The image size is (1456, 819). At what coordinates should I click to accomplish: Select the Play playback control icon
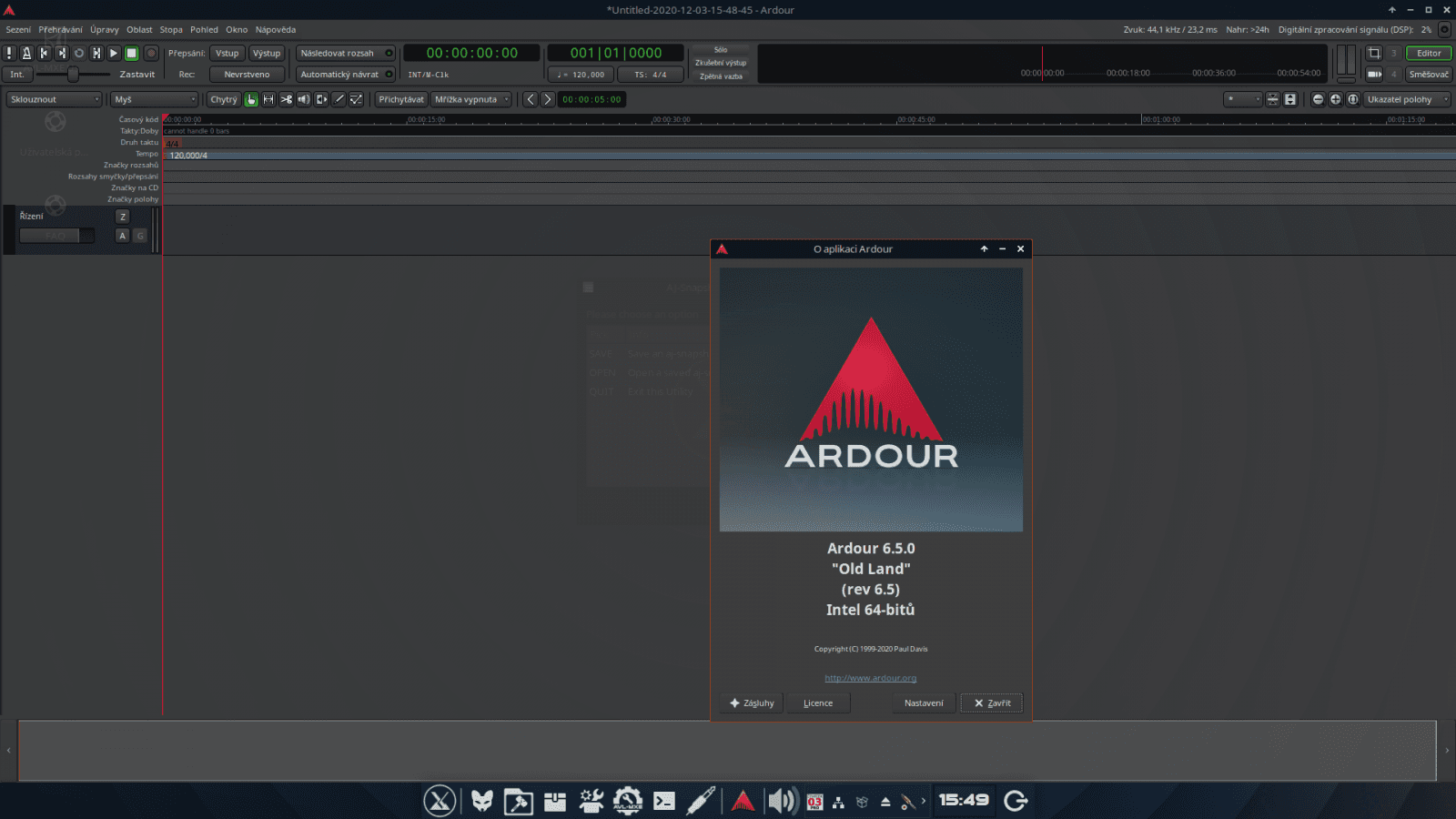pyautogui.click(x=113, y=53)
